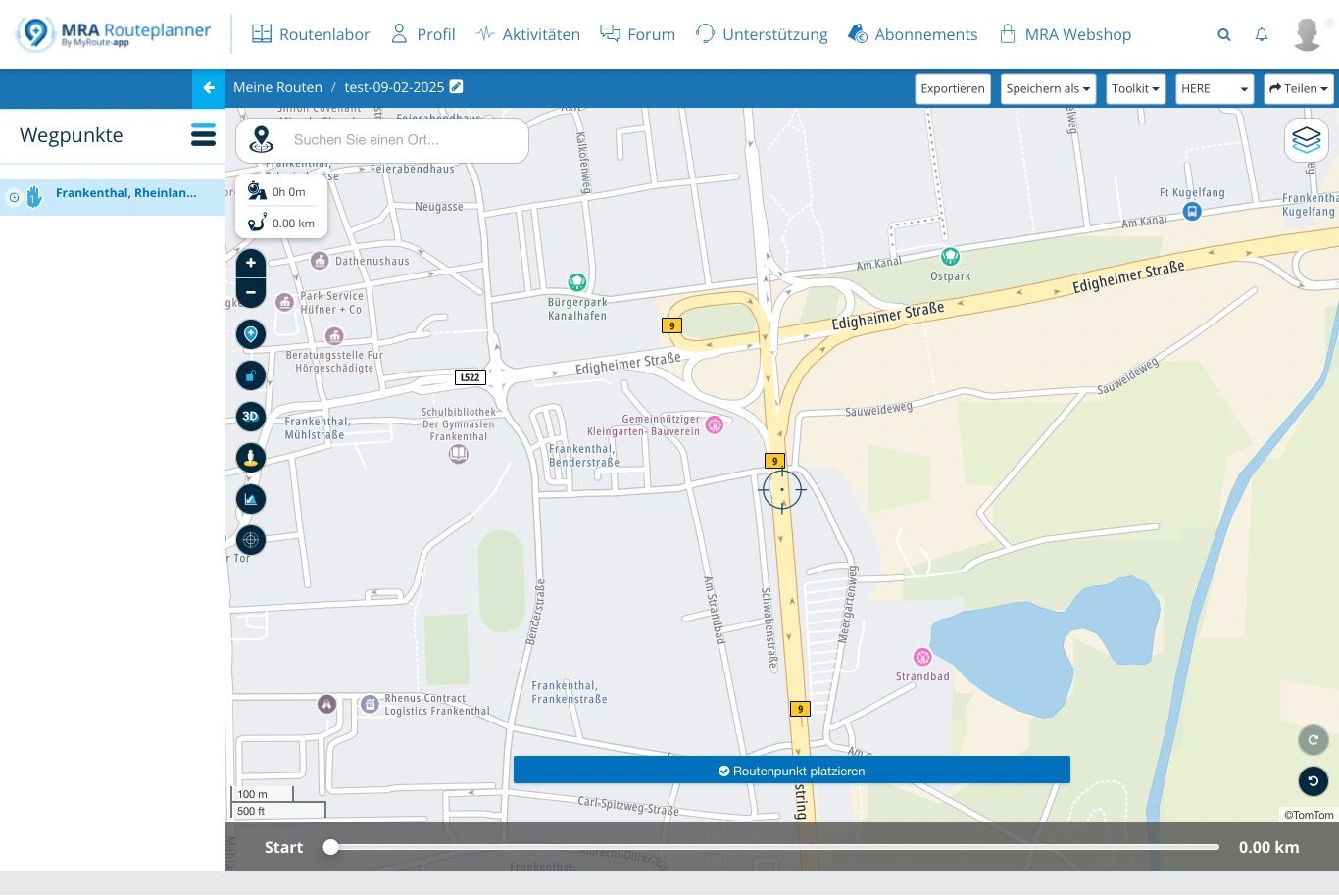
Task: Open the elevation chart tool
Action: (x=251, y=499)
